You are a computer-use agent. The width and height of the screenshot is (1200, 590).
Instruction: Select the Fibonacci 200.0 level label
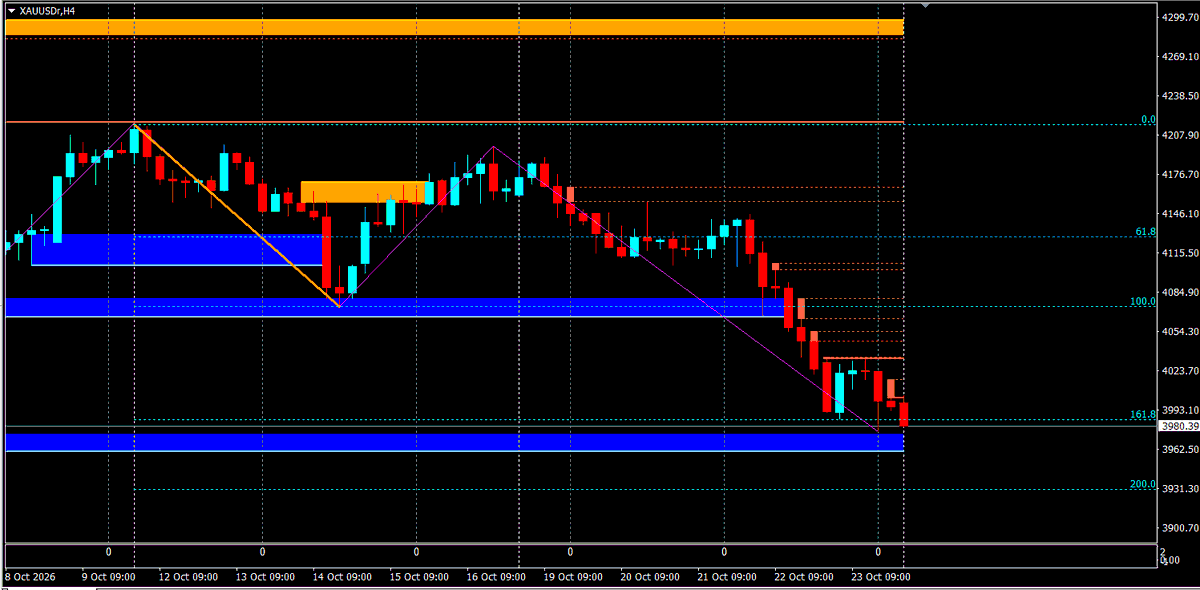(1143, 484)
